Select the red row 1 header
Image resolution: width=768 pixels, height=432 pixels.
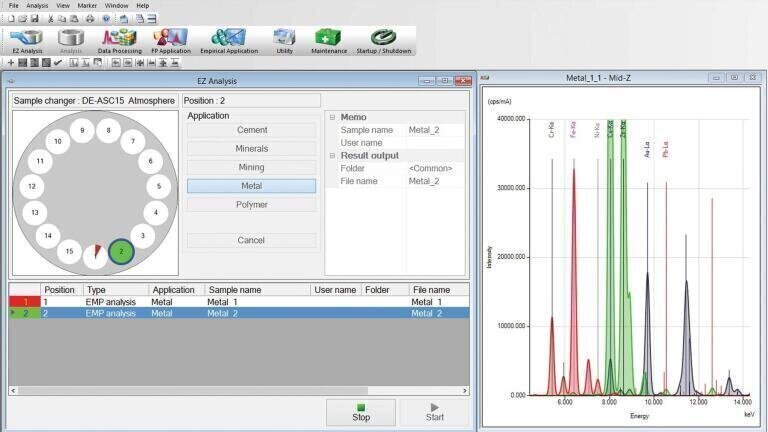click(25, 302)
